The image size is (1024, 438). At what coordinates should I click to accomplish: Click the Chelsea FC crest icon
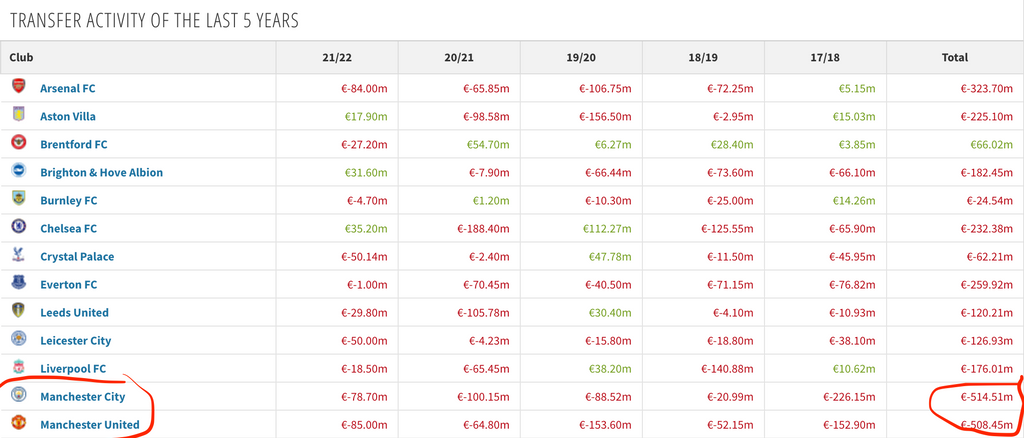[x=18, y=228]
